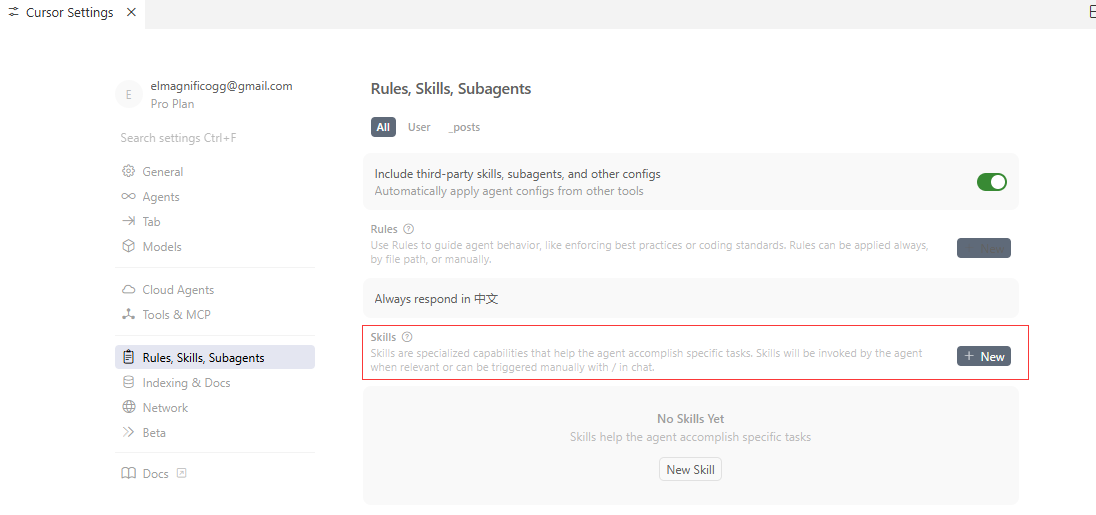
Task: Click the New Skill button
Action: [690, 469]
